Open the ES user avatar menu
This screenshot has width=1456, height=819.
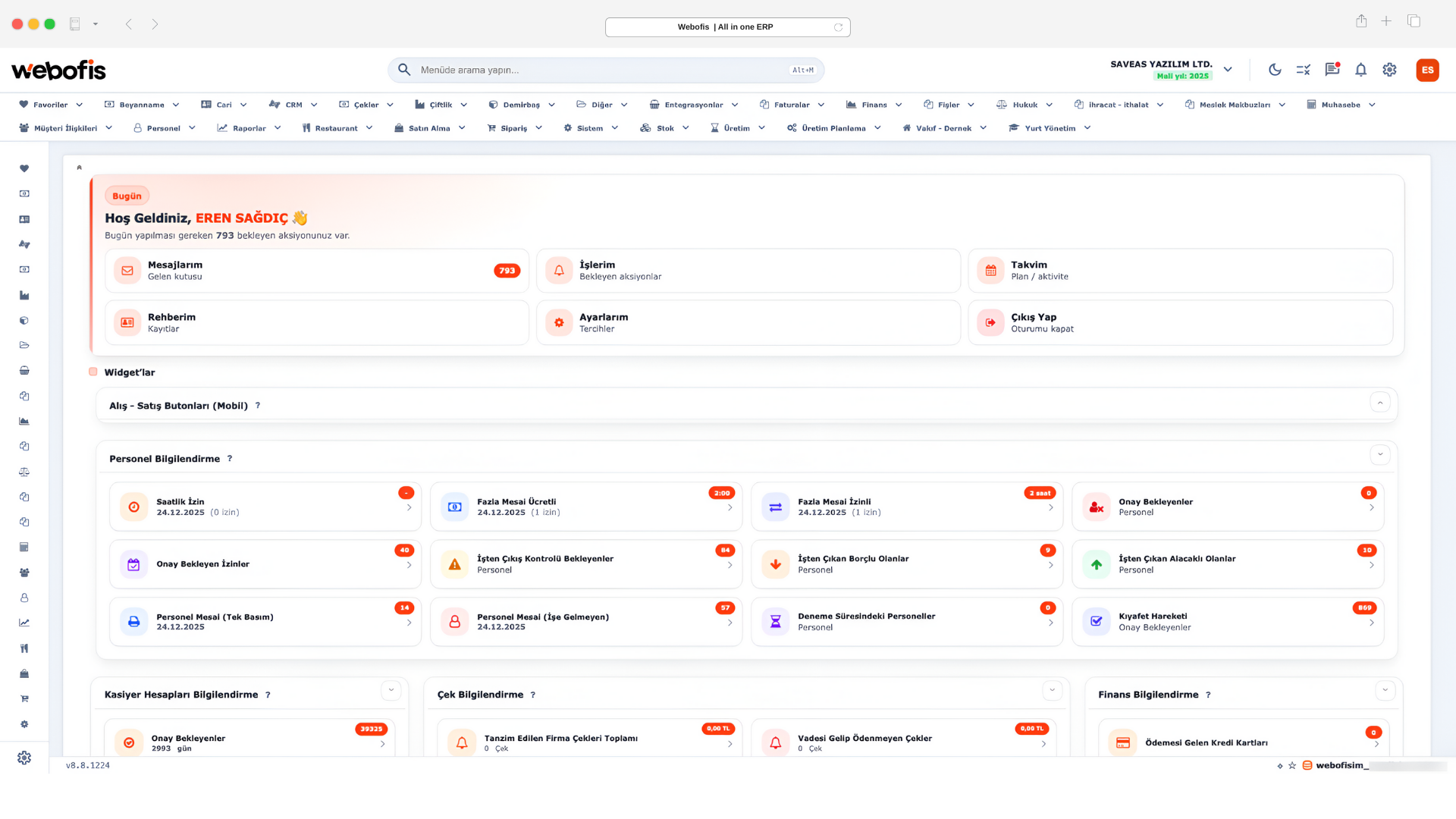point(1427,70)
